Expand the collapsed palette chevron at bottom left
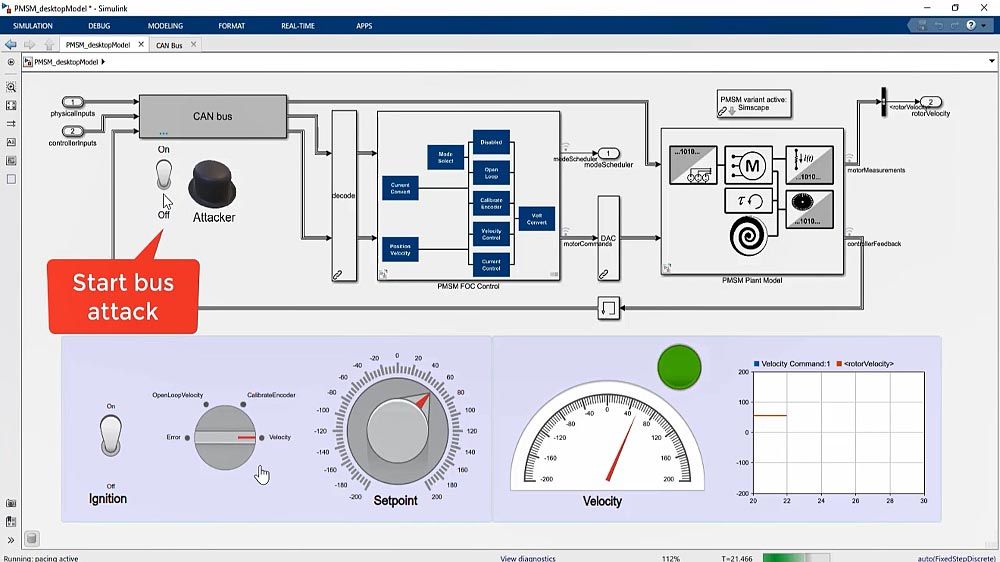Image resolution: width=1000 pixels, height=562 pixels. point(11,540)
